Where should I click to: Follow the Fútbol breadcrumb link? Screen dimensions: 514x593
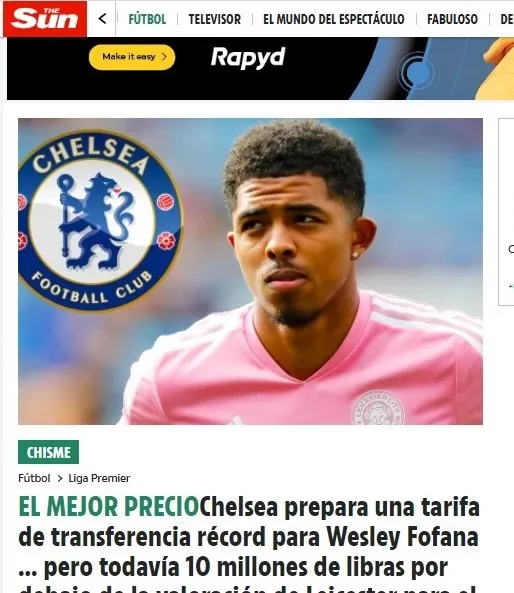[34, 478]
